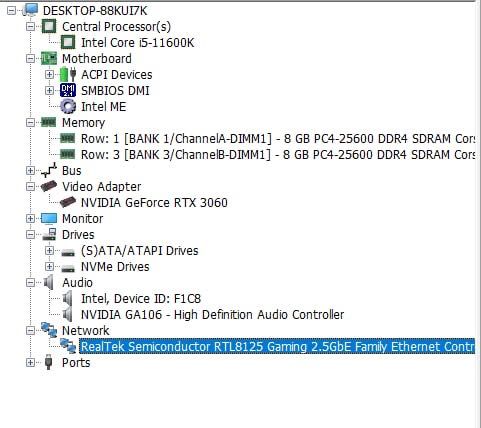Click the Memory module icon
The image size is (481, 428).
click(x=49, y=122)
